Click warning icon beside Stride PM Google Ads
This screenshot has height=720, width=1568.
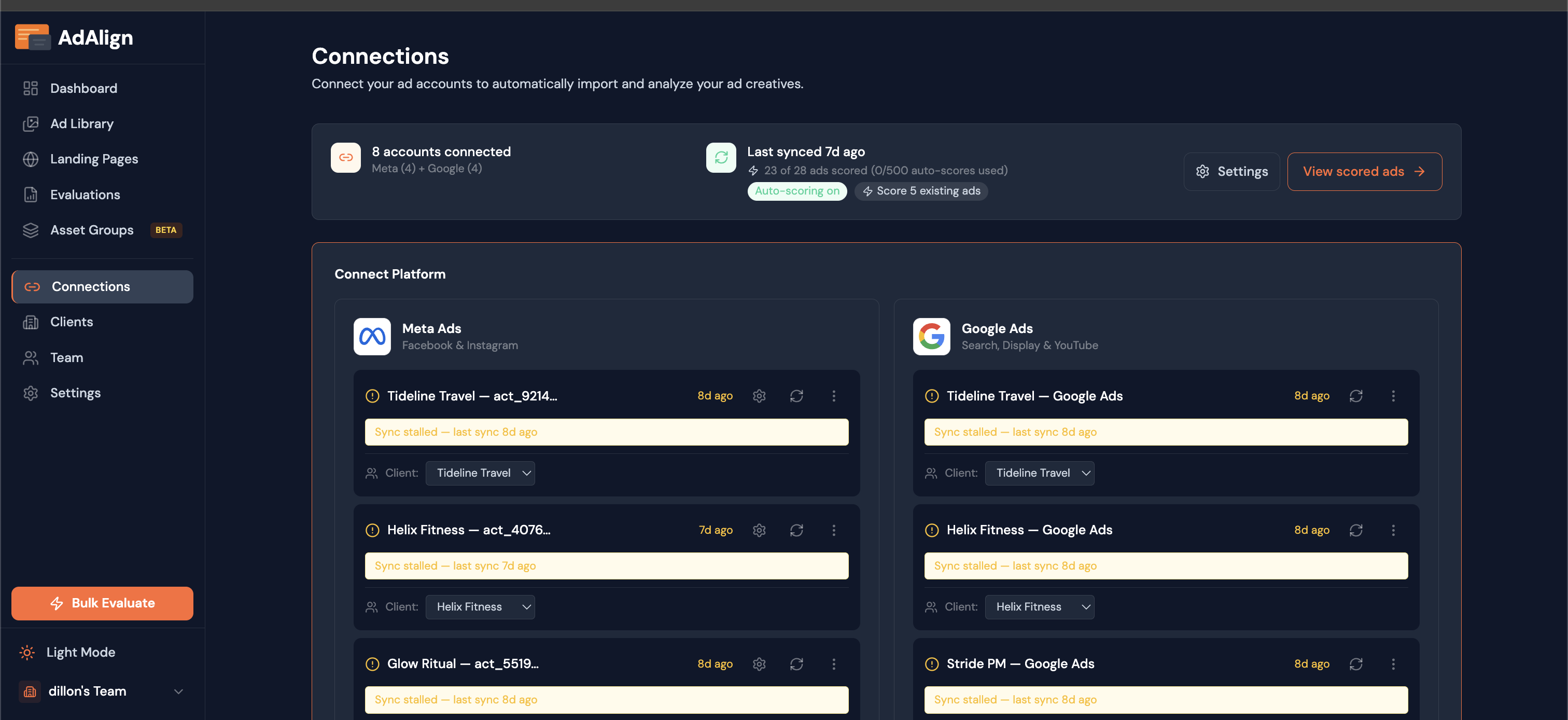pos(932,664)
